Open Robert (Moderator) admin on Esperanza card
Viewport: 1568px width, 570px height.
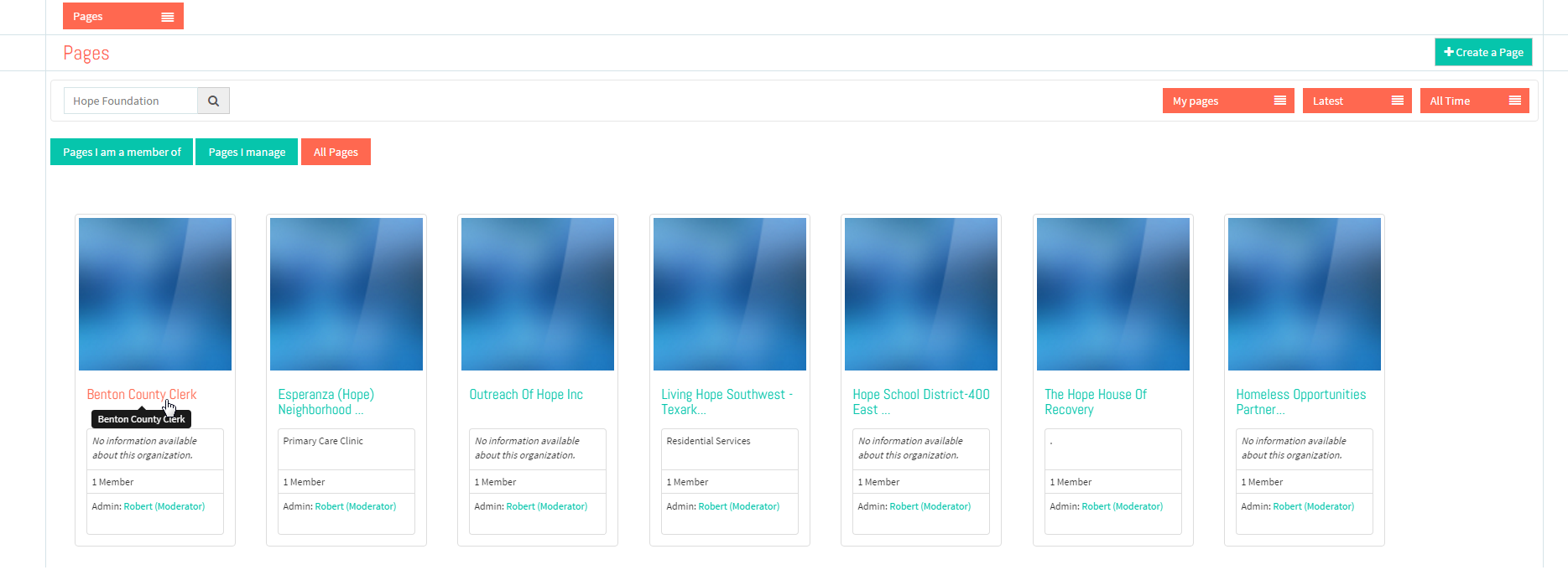[356, 506]
